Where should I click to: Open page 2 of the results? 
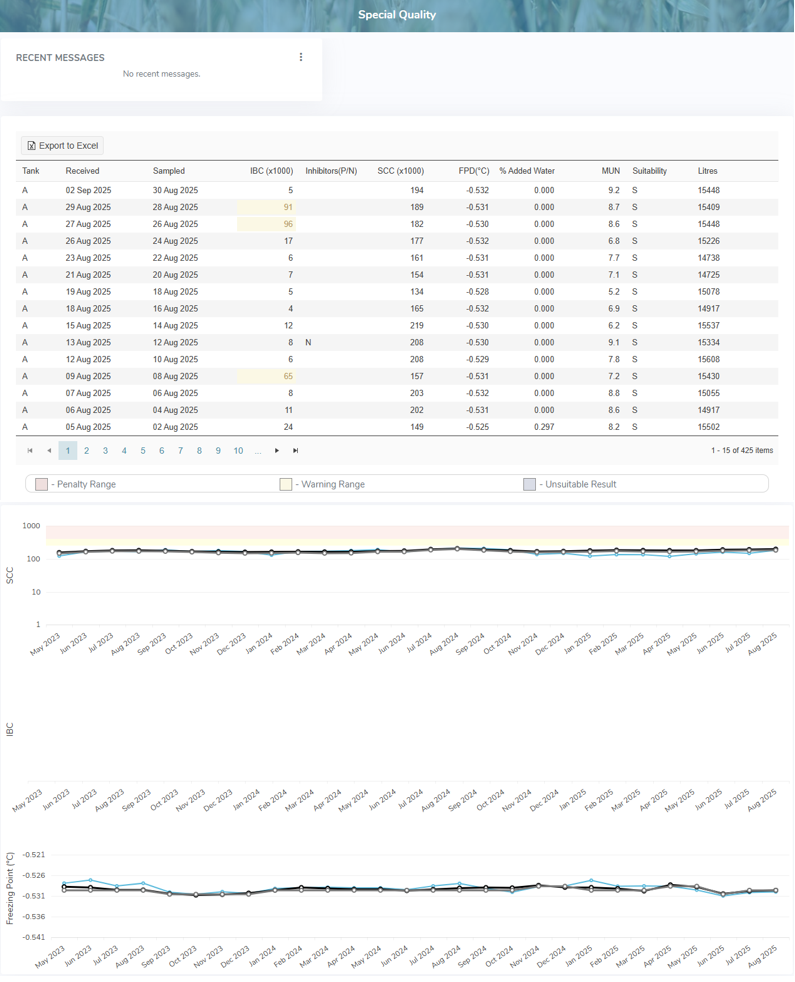click(87, 451)
